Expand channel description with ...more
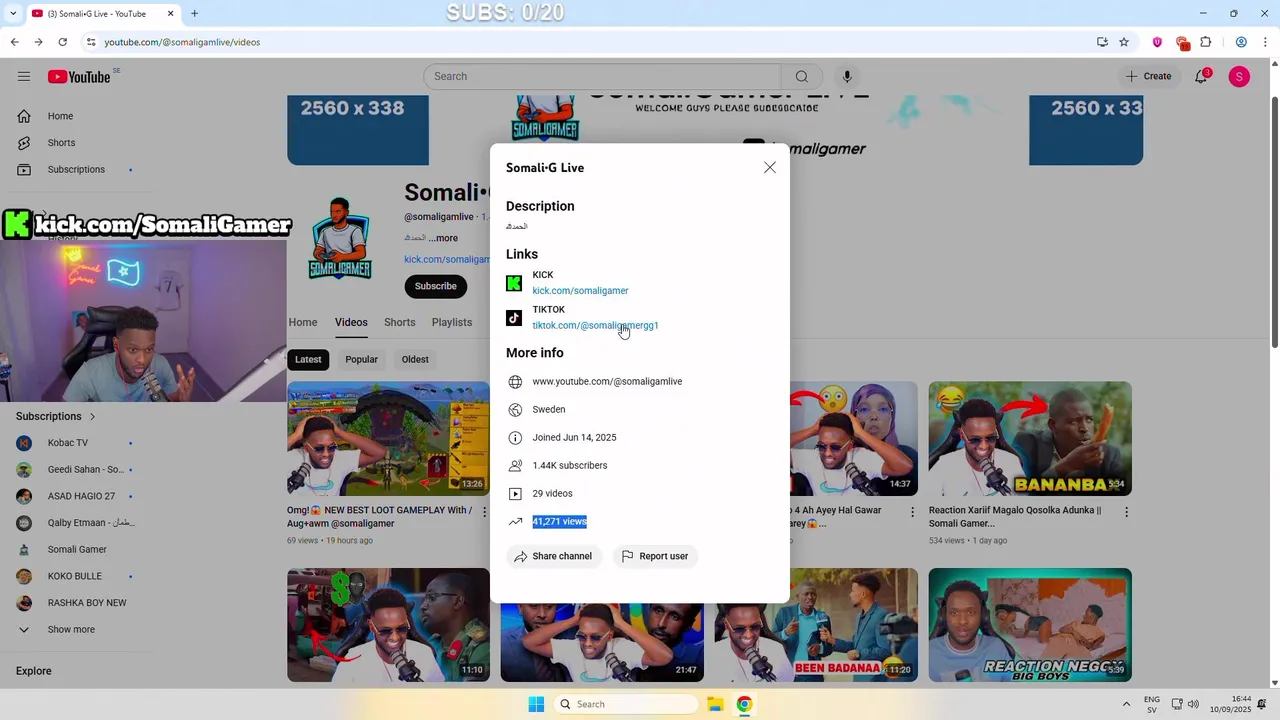The image size is (1280, 720). 443,238
